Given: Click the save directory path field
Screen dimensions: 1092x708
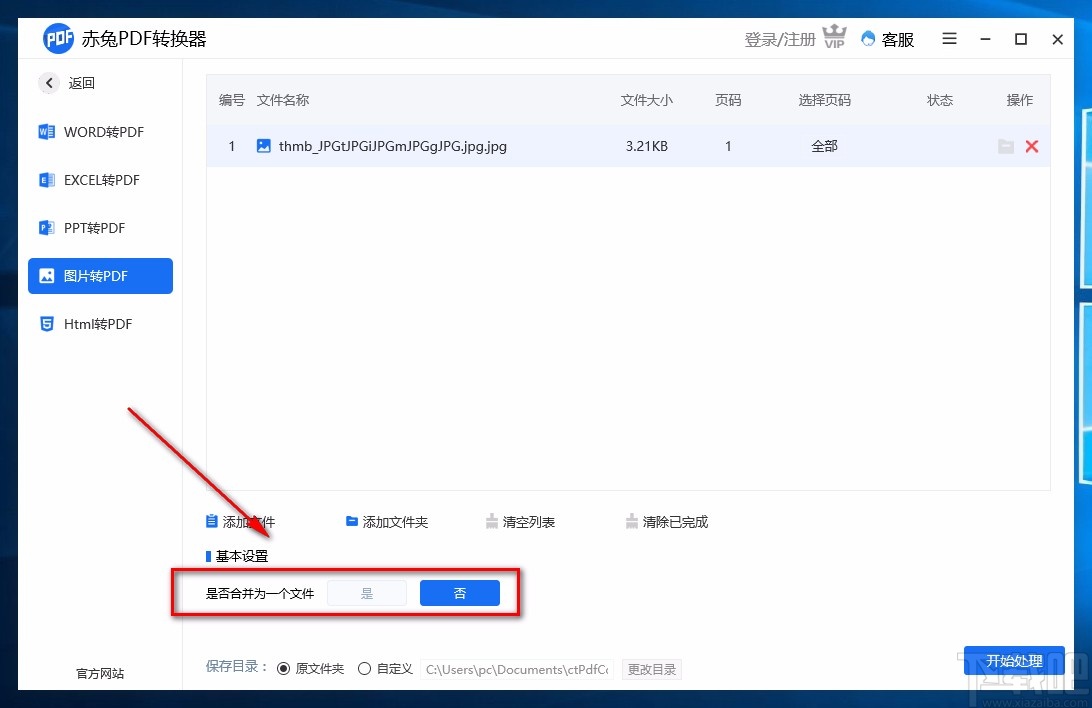Looking at the screenshot, I should click(x=516, y=669).
